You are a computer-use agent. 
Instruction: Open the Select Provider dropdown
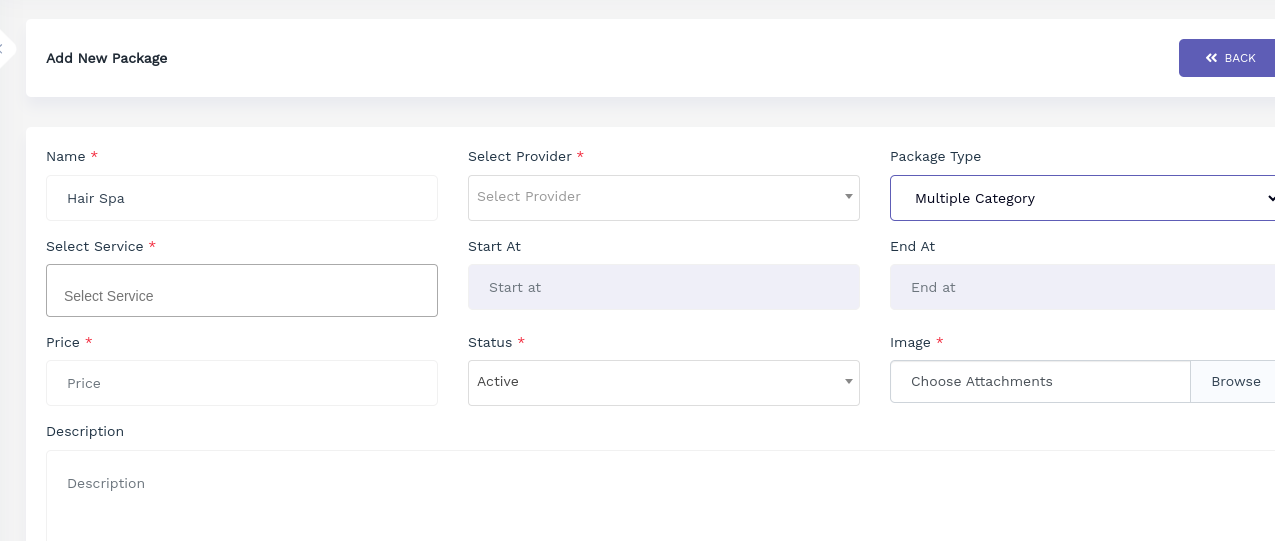point(664,198)
